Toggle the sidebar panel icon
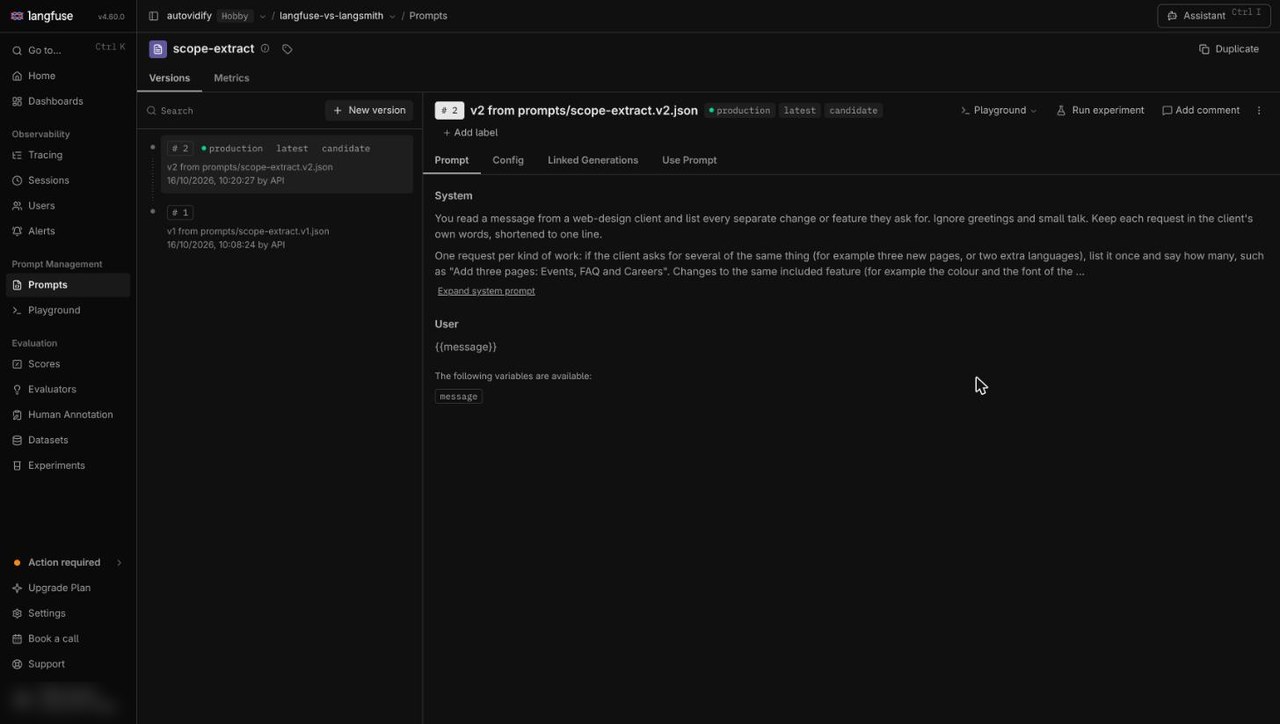Image resolution: width=1280 pixels, height=724 pixels. coord(153,16)
